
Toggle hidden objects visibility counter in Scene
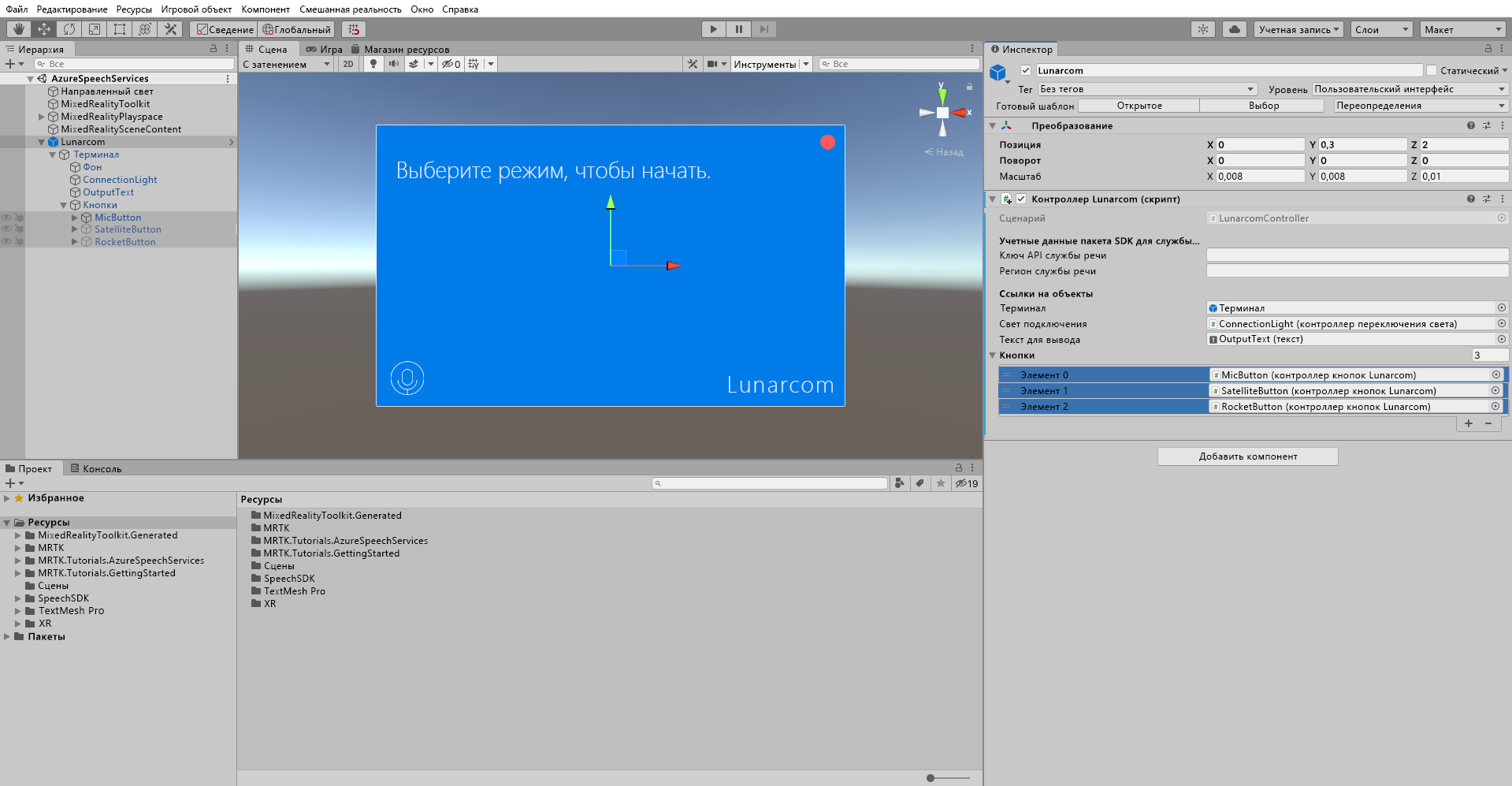(451, 64)
